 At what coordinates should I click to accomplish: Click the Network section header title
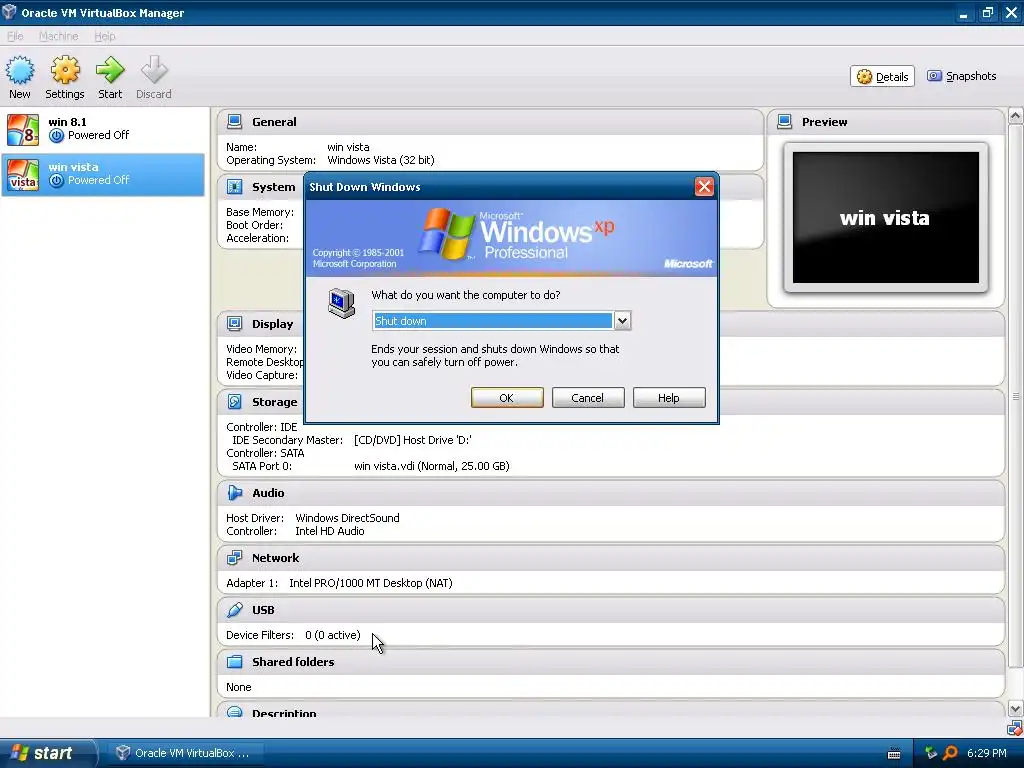pyautogui.click(x=276, y=558)
